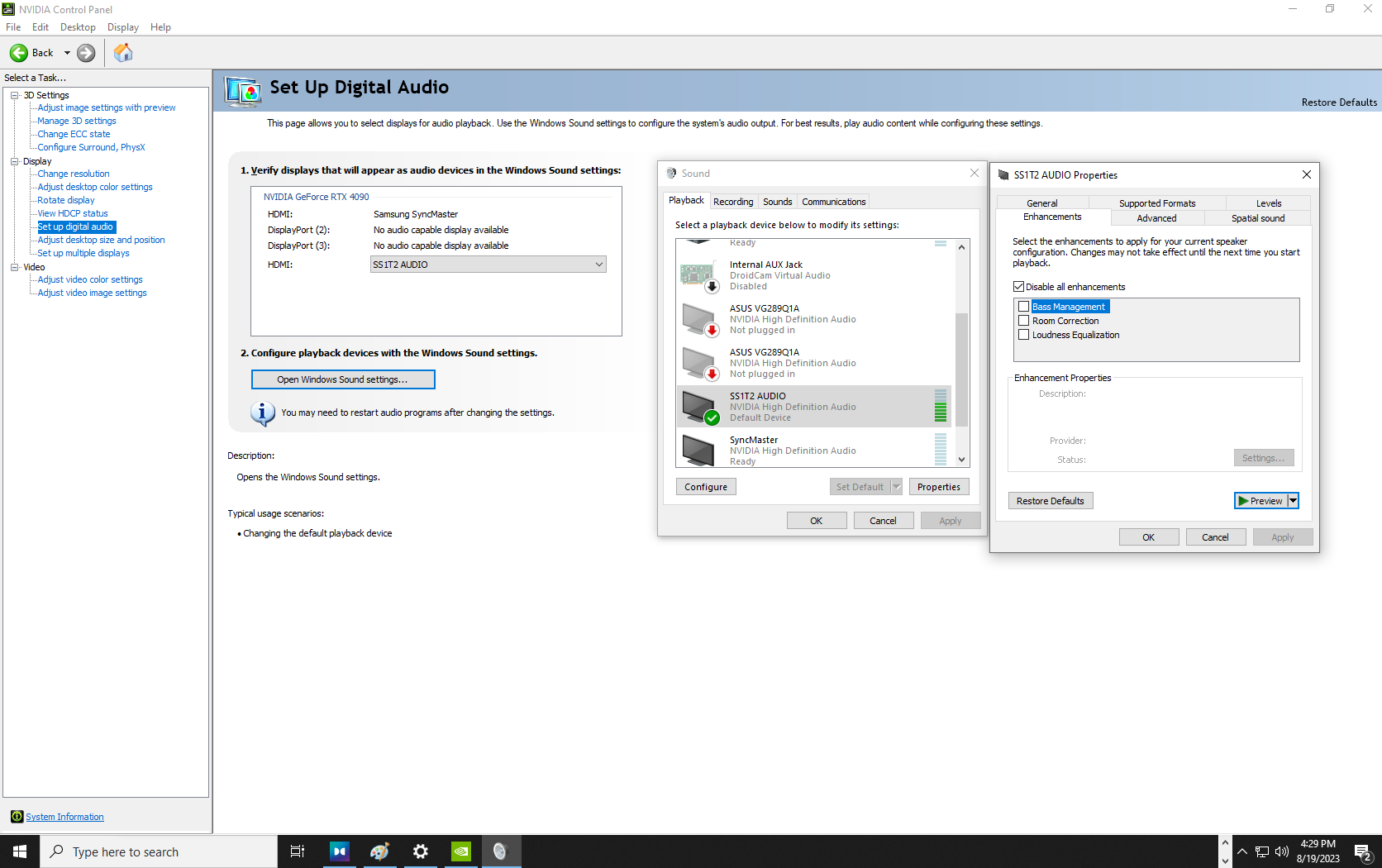Click scroll up arrow in playback list
The width and height of the screenshot is (1382, 868).
[961, 247]
